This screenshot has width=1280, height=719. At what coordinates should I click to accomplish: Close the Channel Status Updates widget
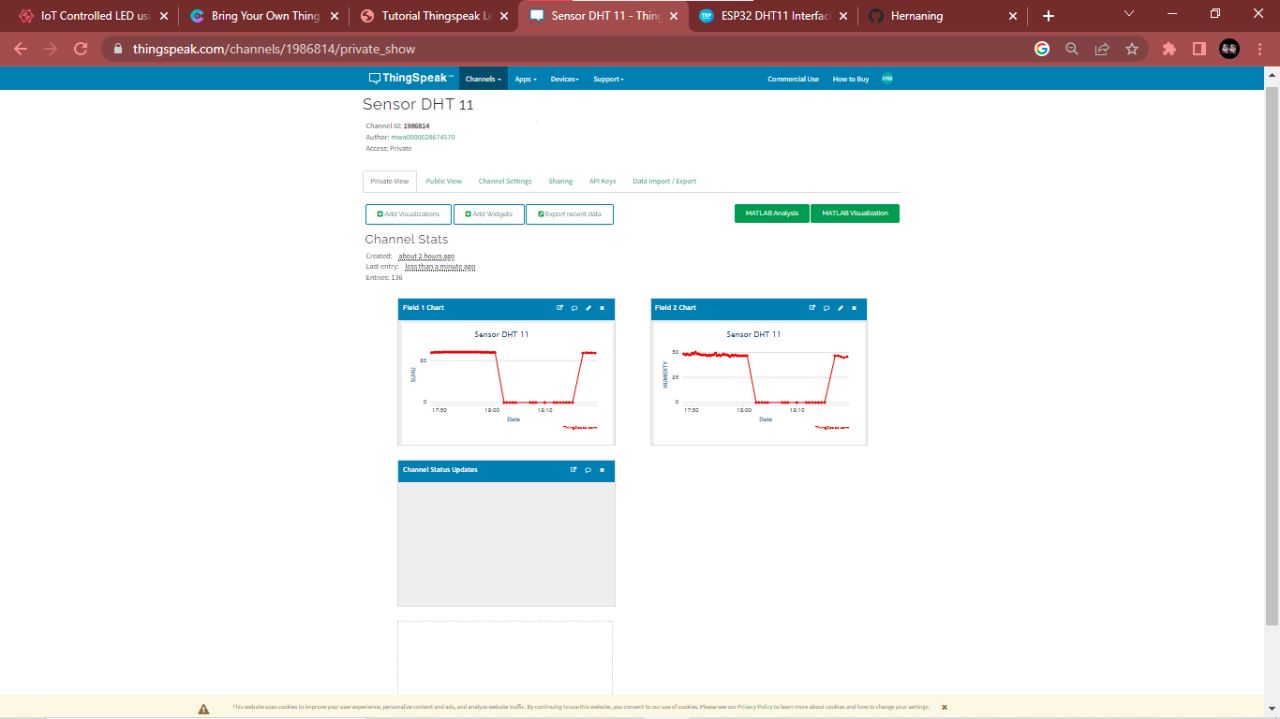click(x=602, y=470)
